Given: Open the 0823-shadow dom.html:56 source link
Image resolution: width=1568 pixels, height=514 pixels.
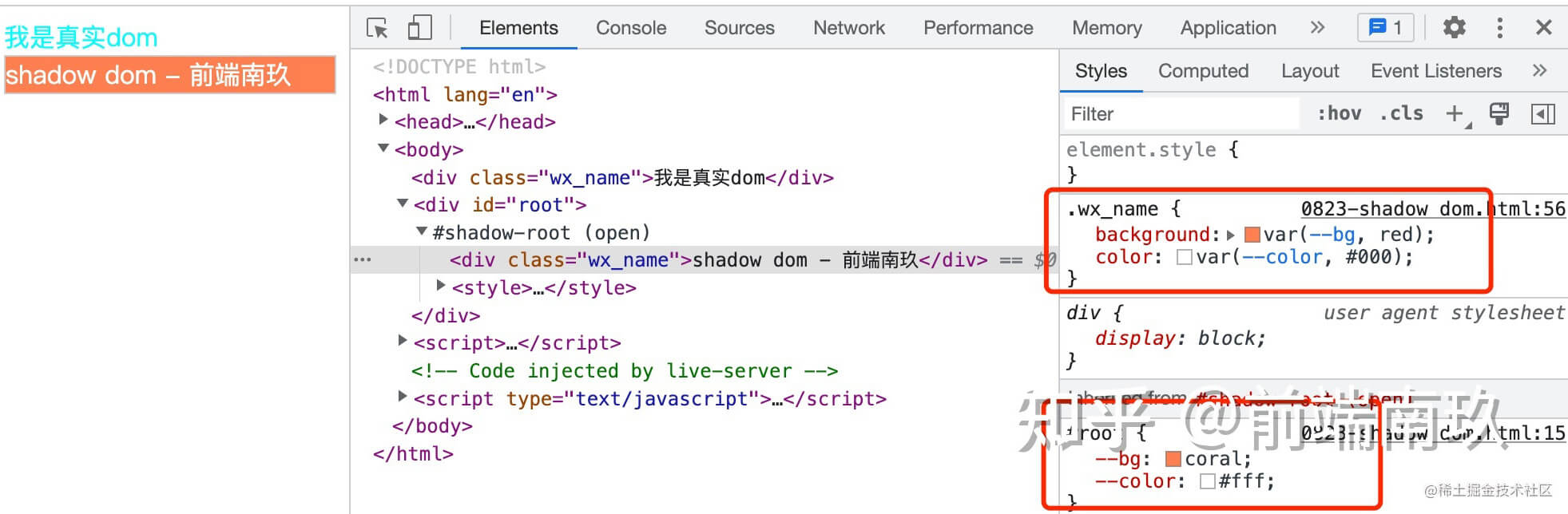Looking at the screenshot, I should coord(1433,209).
